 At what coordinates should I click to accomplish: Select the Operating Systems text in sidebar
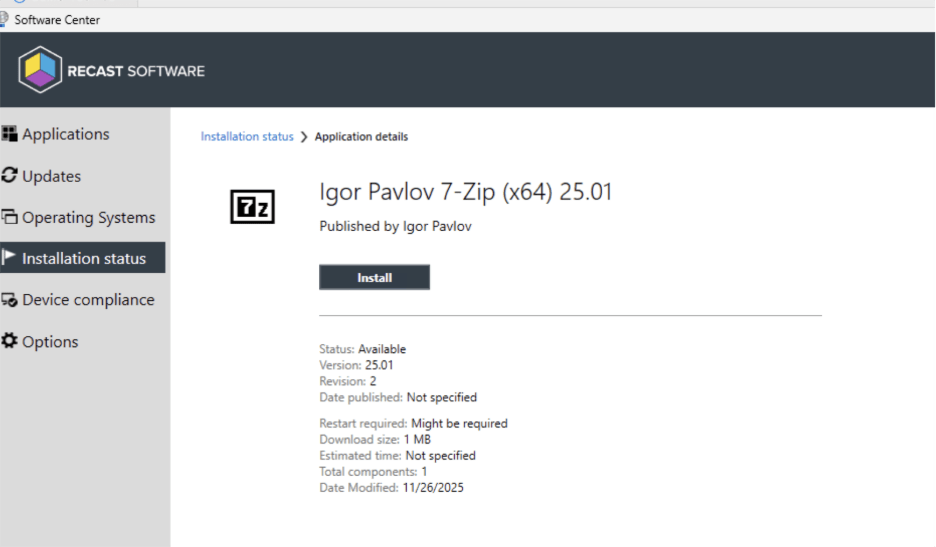click(89, 217)
